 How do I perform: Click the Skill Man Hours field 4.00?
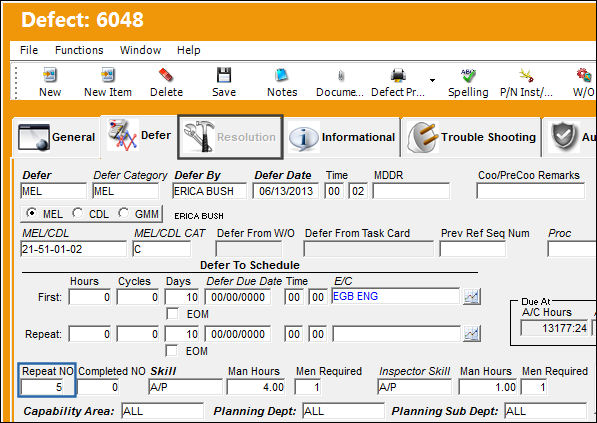(x=256, y=387)
